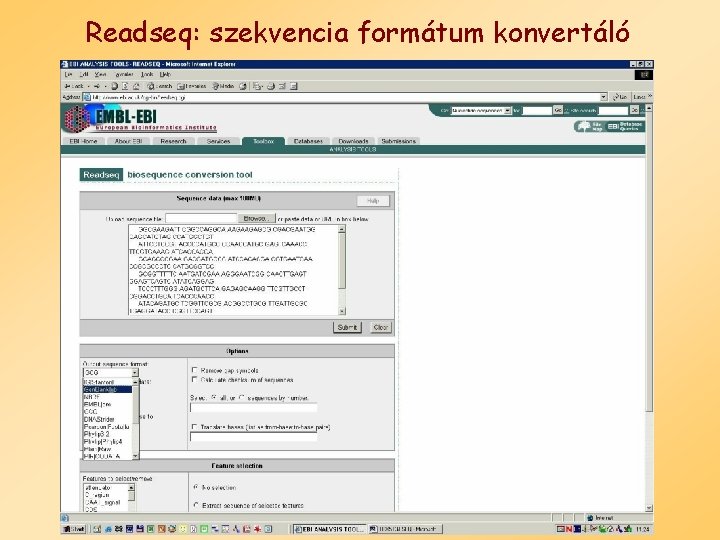Click the Stop loading toolbar icon
This screenshot has height=540, width=720.
[x=114, y=86]
